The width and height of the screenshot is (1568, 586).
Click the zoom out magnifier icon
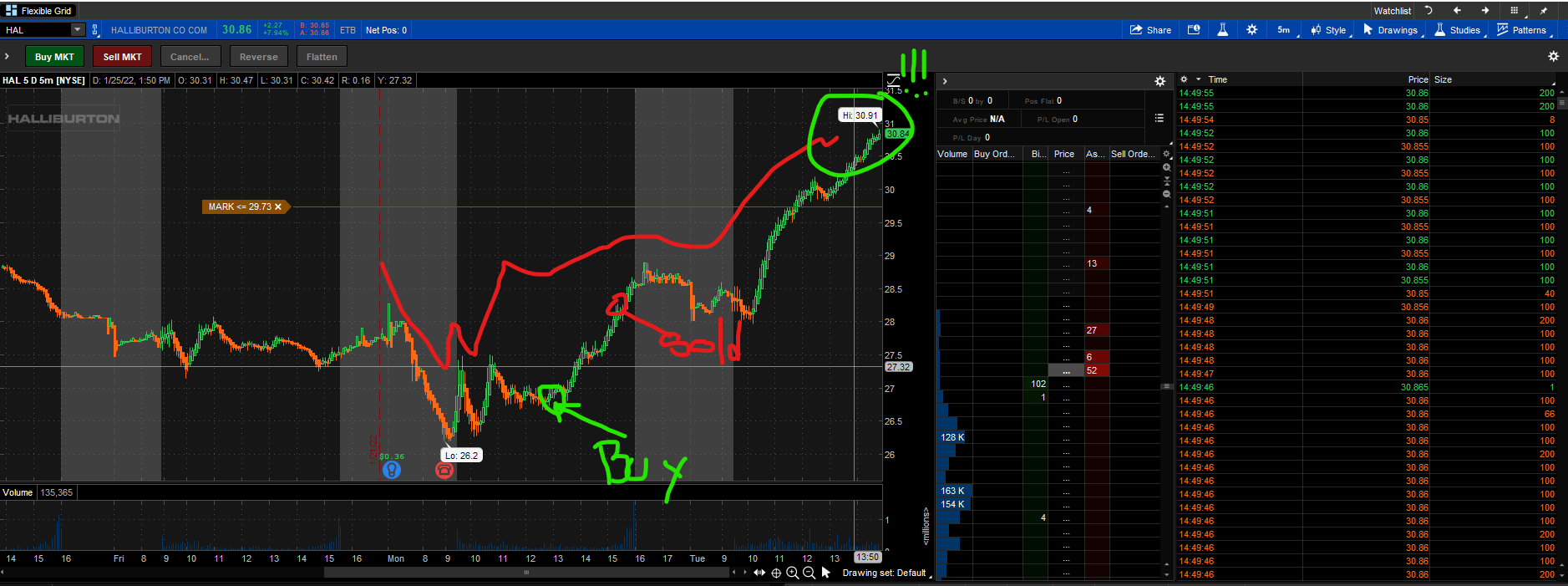809,573
